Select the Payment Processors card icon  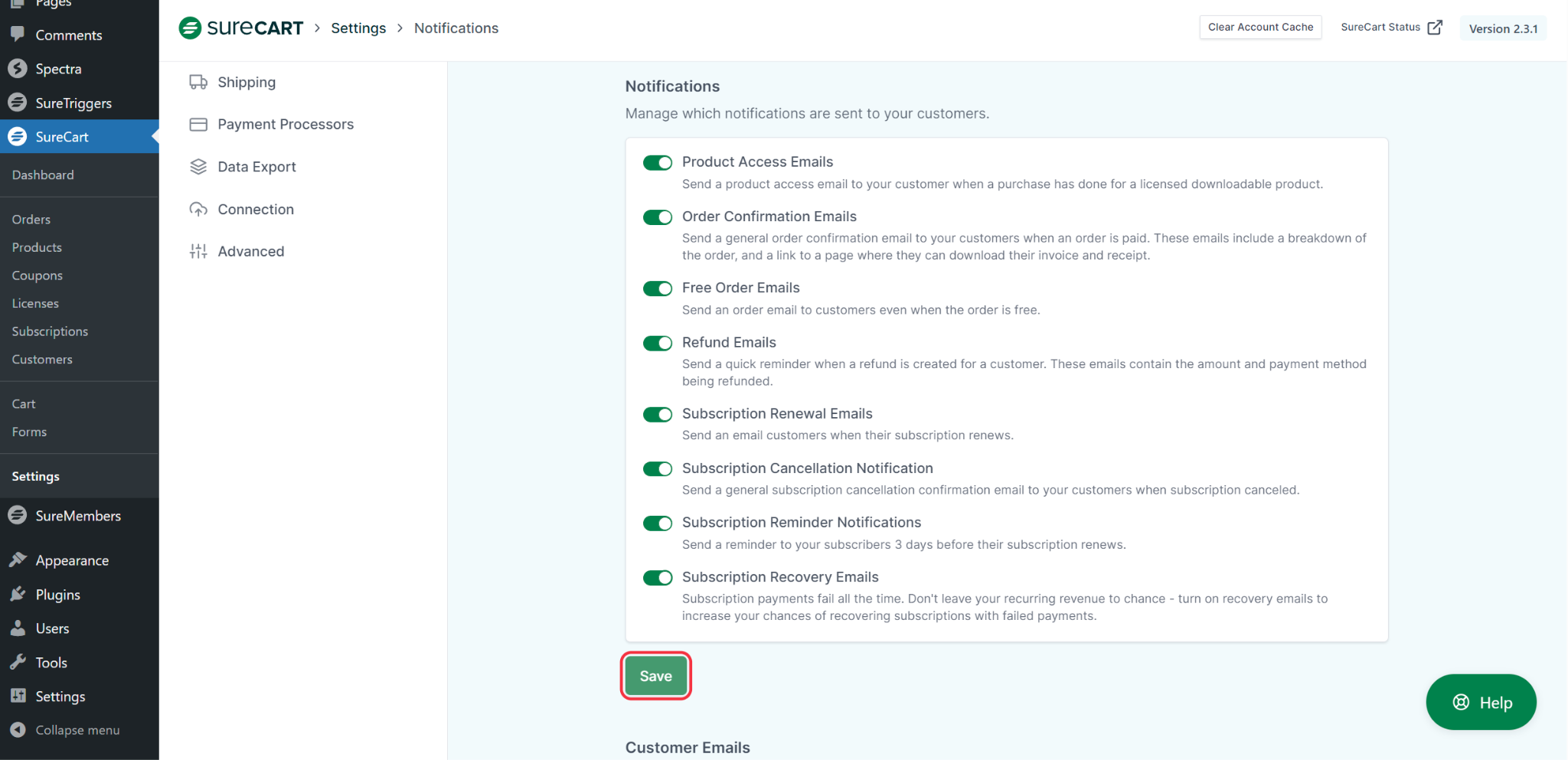coord(199,123)
